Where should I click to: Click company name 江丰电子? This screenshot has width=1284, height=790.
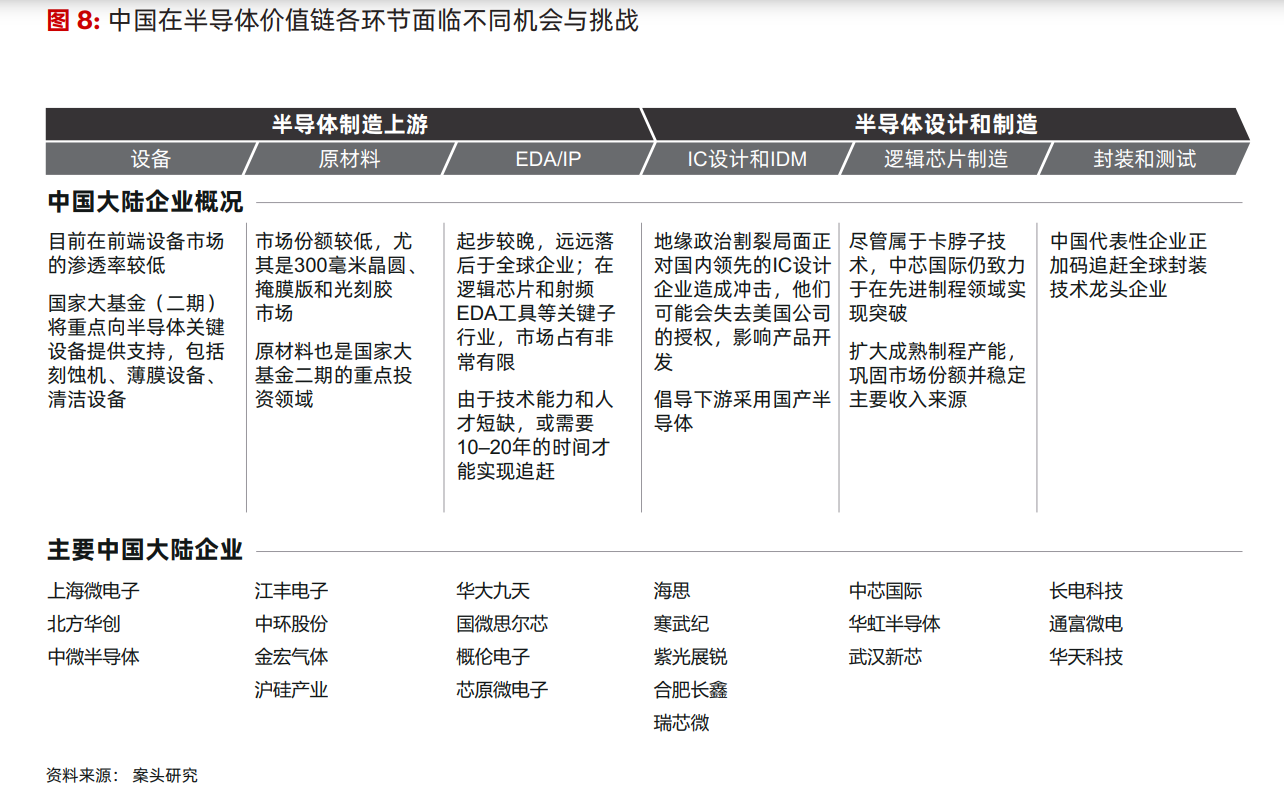click(291, 591)
